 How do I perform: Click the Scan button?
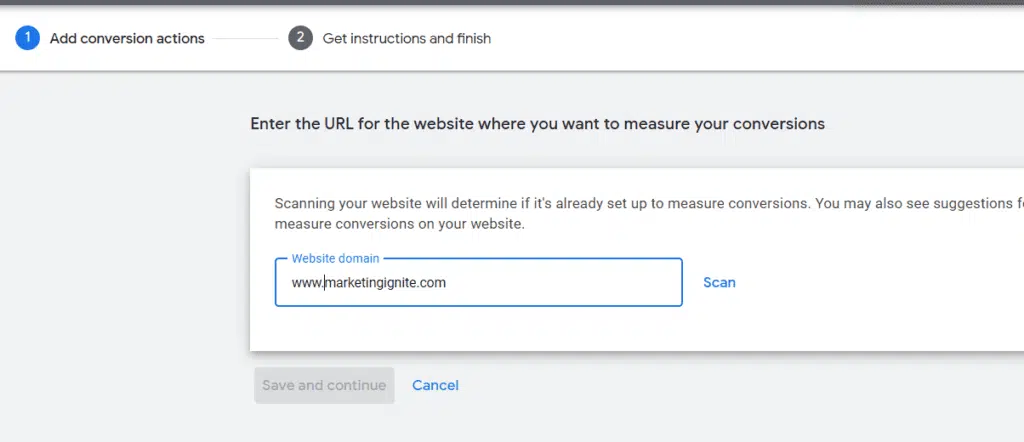tap(719, 282)
